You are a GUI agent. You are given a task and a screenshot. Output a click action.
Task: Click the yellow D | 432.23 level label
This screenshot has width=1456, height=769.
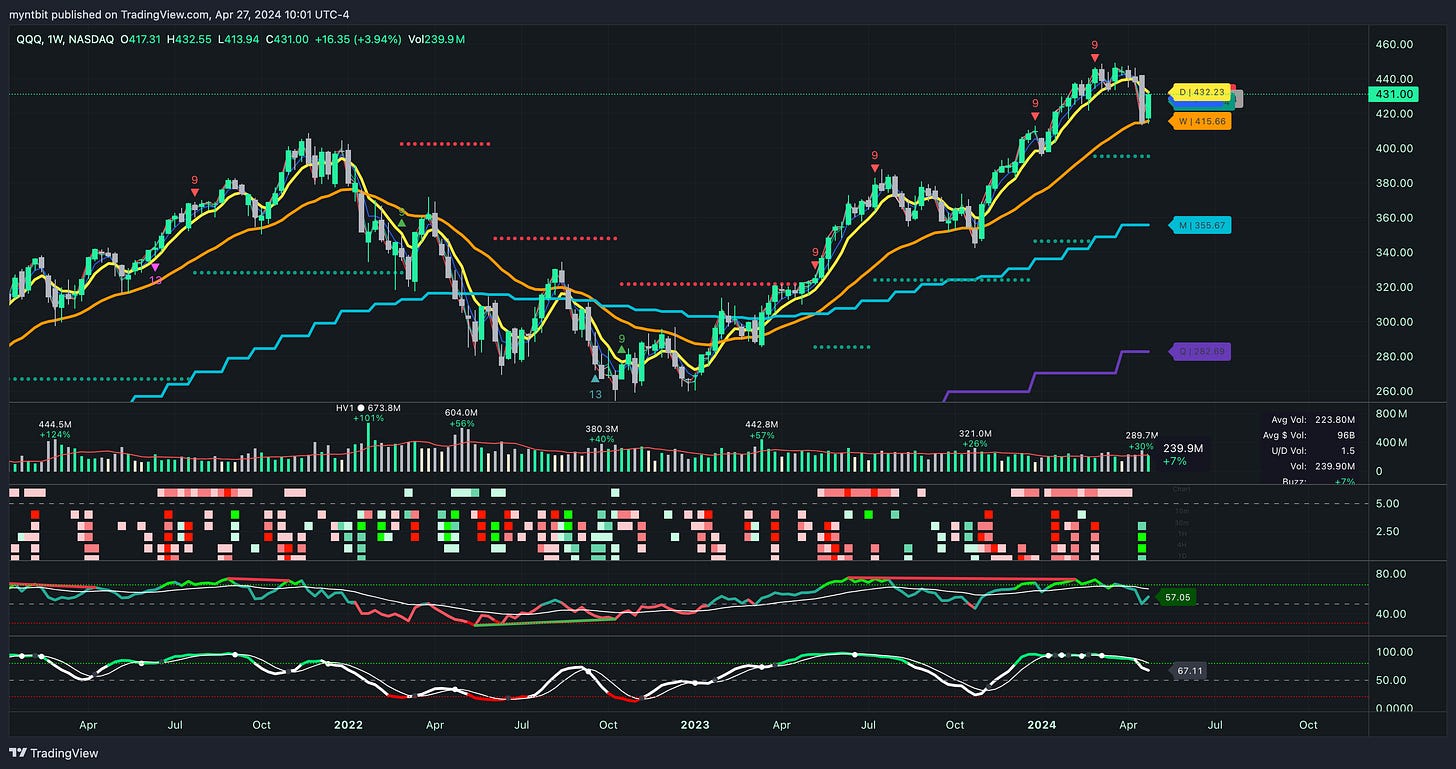coord(1200,90)
